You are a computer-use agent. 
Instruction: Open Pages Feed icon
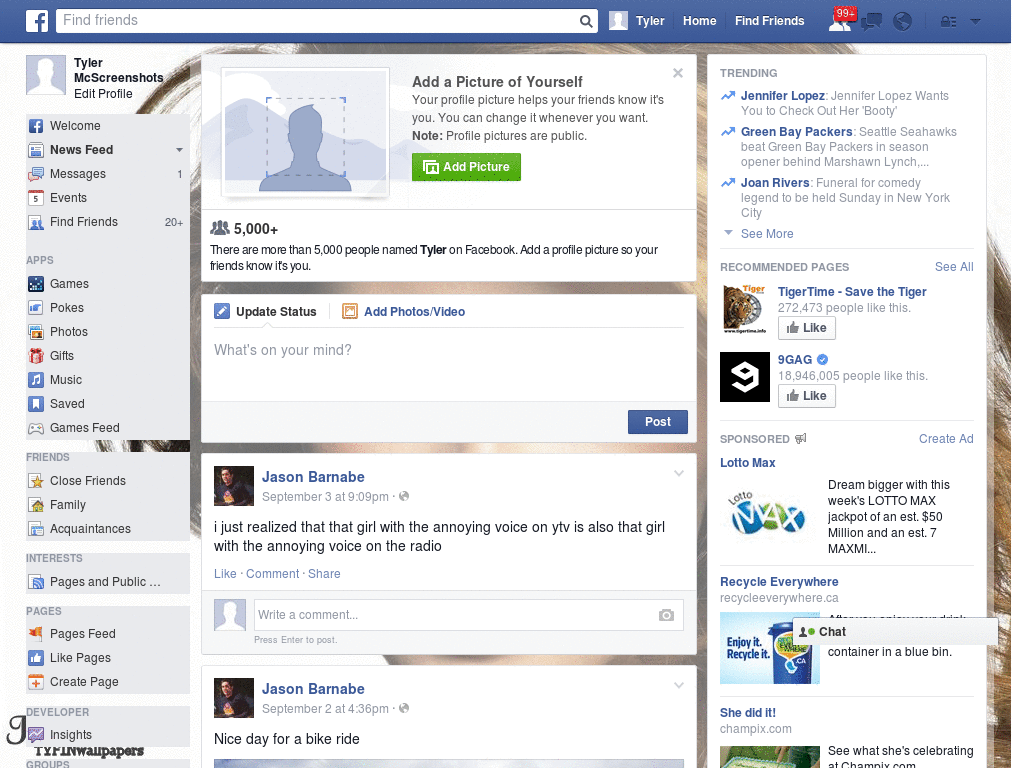pos(36,634)
